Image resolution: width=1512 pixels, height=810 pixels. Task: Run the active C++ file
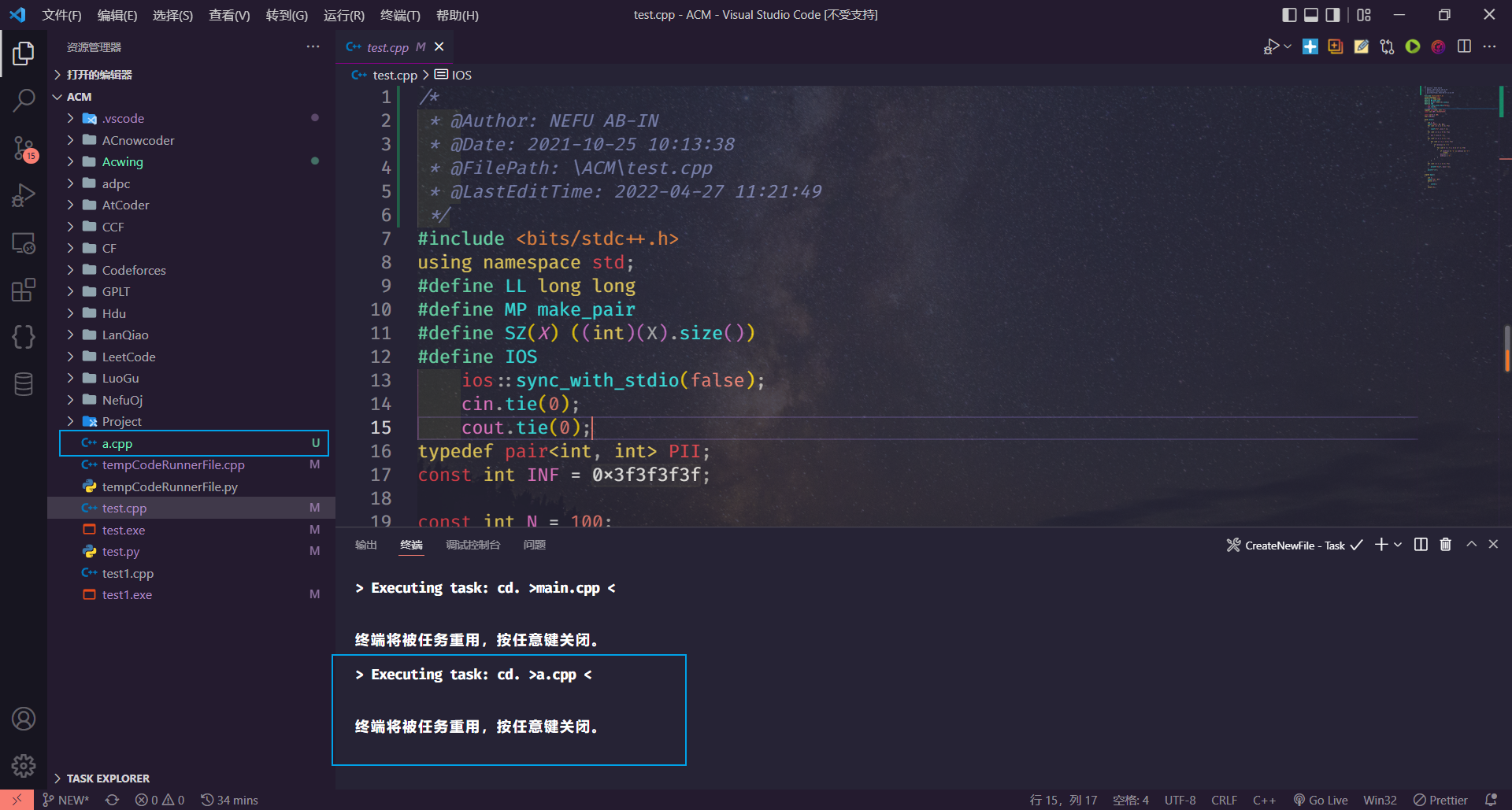point(1412,46)
